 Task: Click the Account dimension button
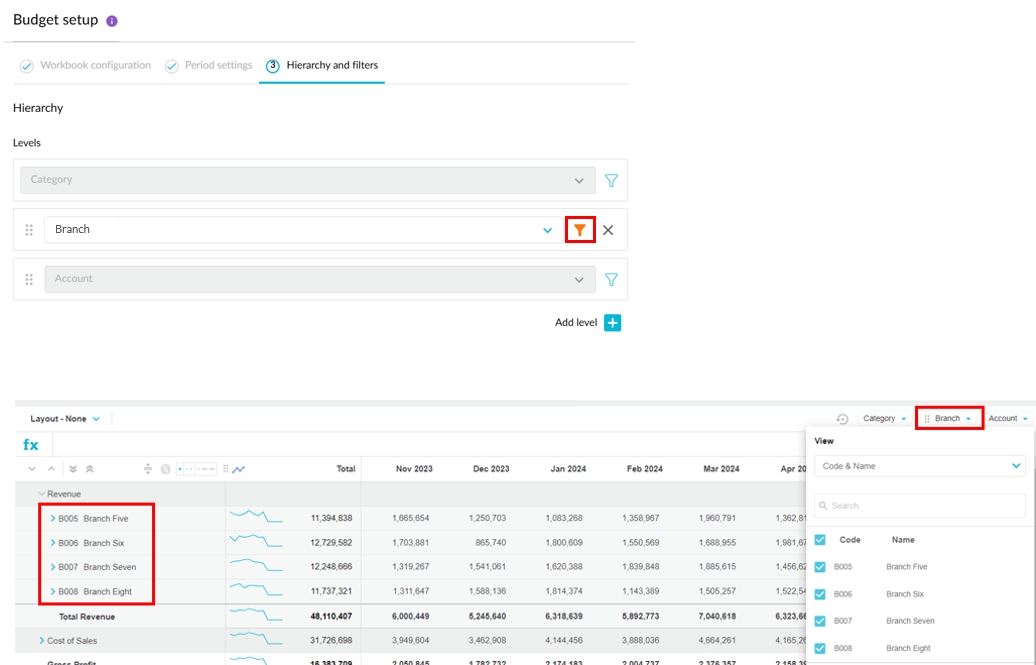coord(1007,419)
